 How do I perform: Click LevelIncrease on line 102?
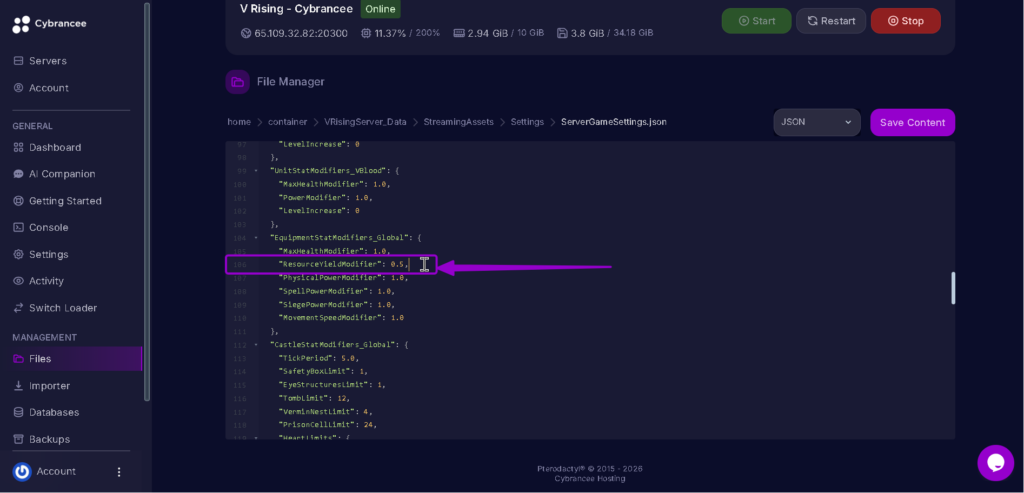(x=319, y=211)
